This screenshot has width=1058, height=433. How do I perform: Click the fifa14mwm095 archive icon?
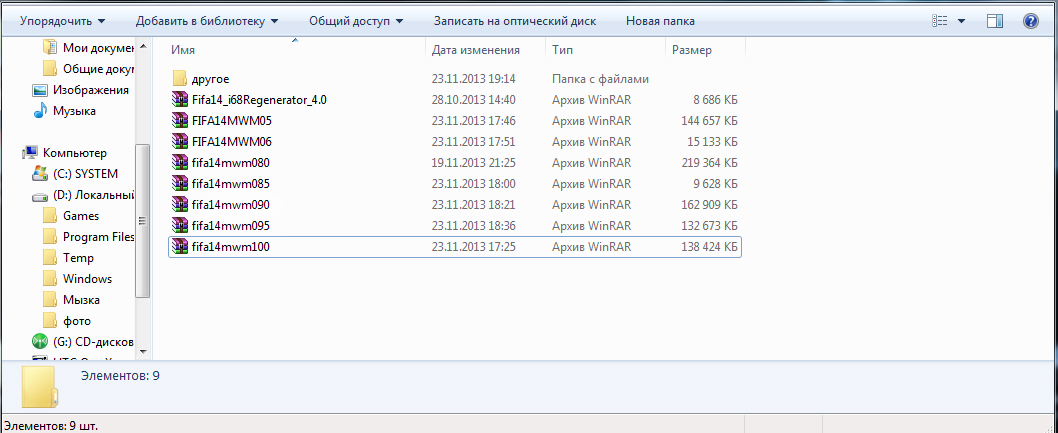click(179, 225)
